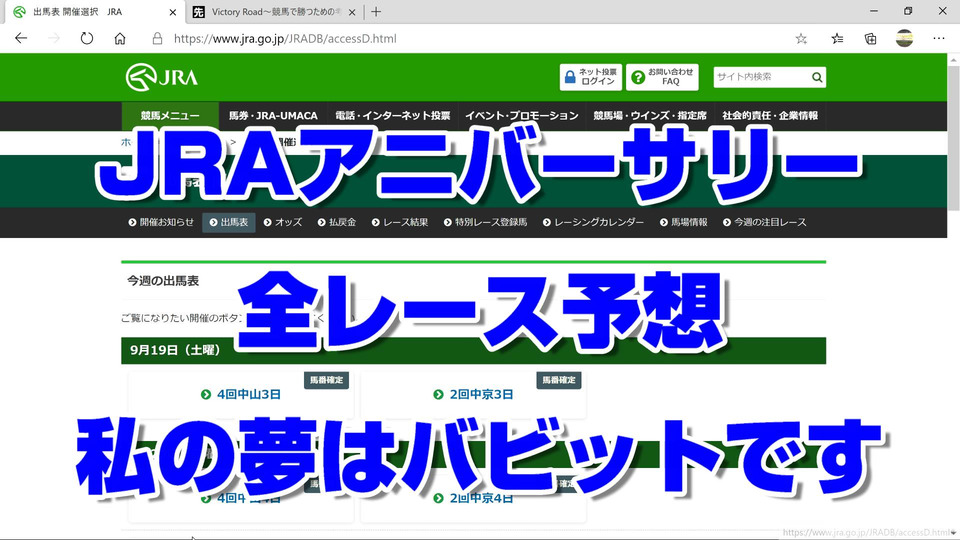Image resolution: width=960 pixels, height=540 pixels.
Task: Open browser settings ellipsis menu
Action: point(939,39)
